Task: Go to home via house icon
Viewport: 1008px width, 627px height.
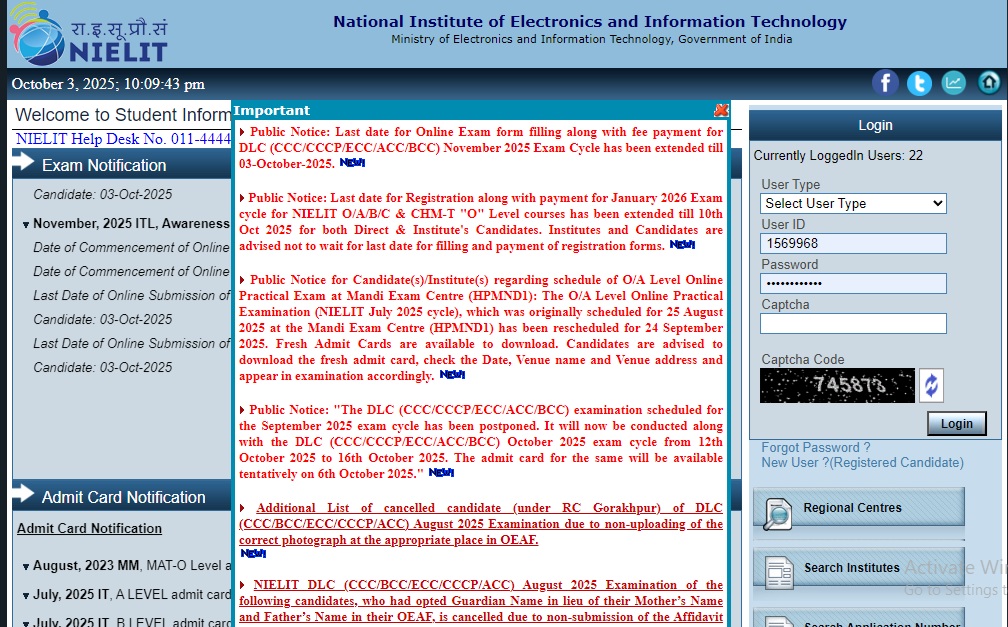Action: (989, 83)
